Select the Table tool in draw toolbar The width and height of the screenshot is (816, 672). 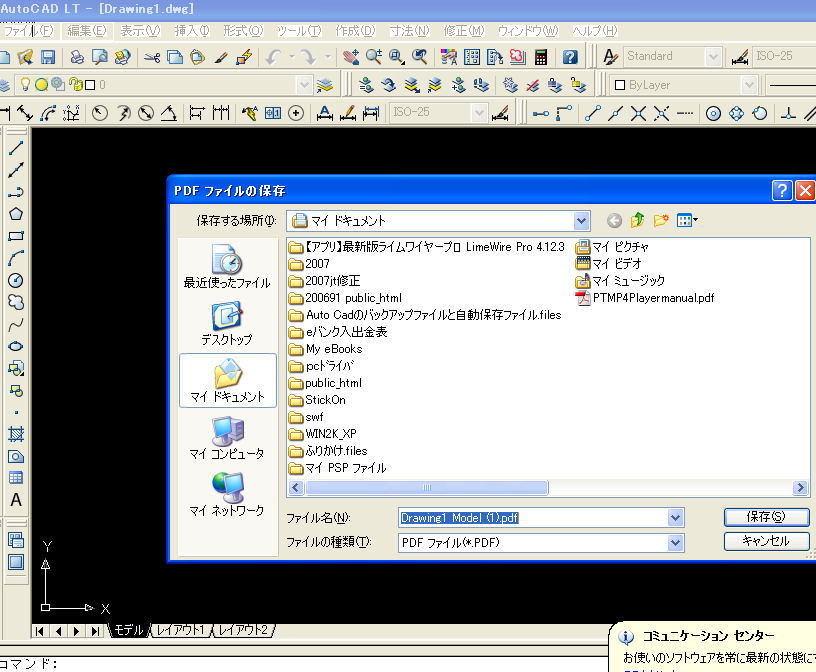click(16, 478)
